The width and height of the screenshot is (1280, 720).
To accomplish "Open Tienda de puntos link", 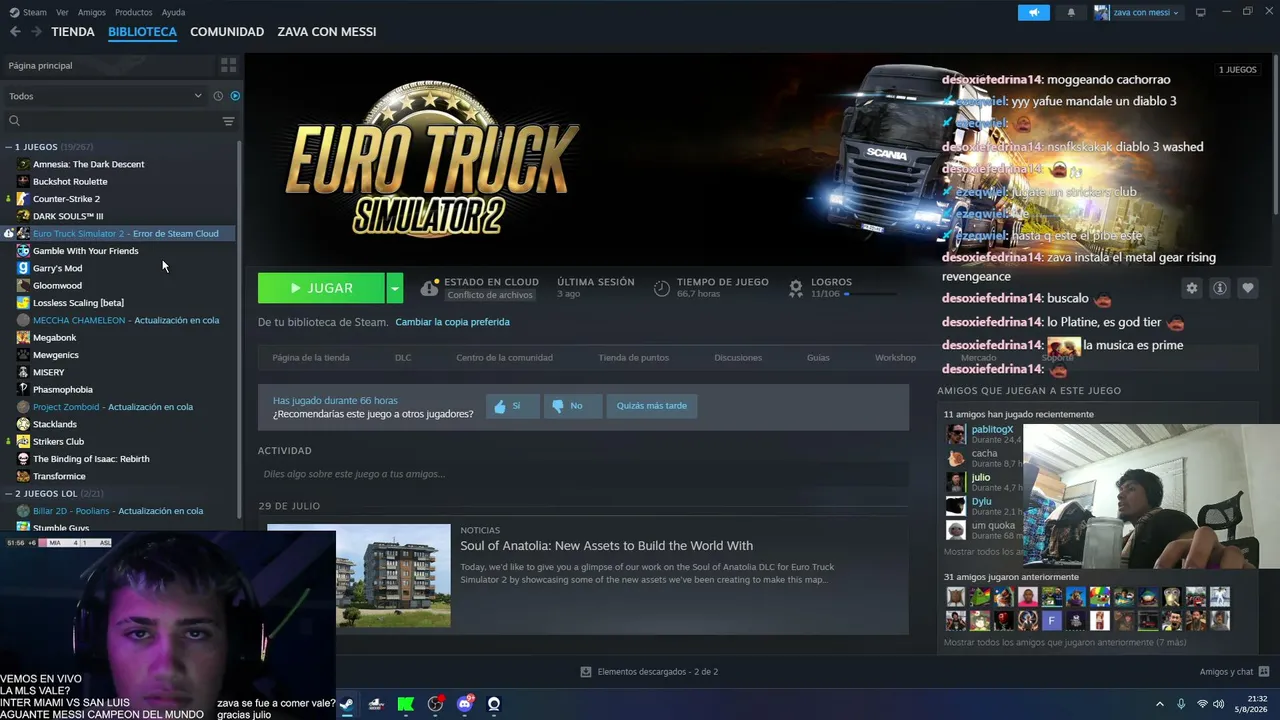I will pyautogui.click(x=634, y=357).
